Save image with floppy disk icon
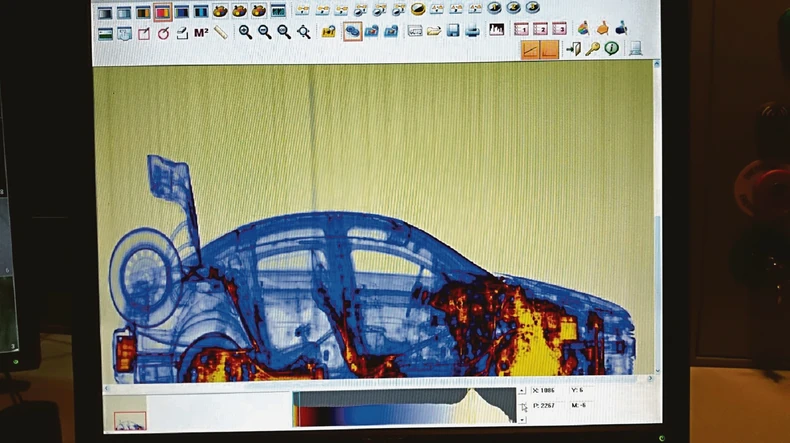 pyautogui.click(x=453, y=31)
